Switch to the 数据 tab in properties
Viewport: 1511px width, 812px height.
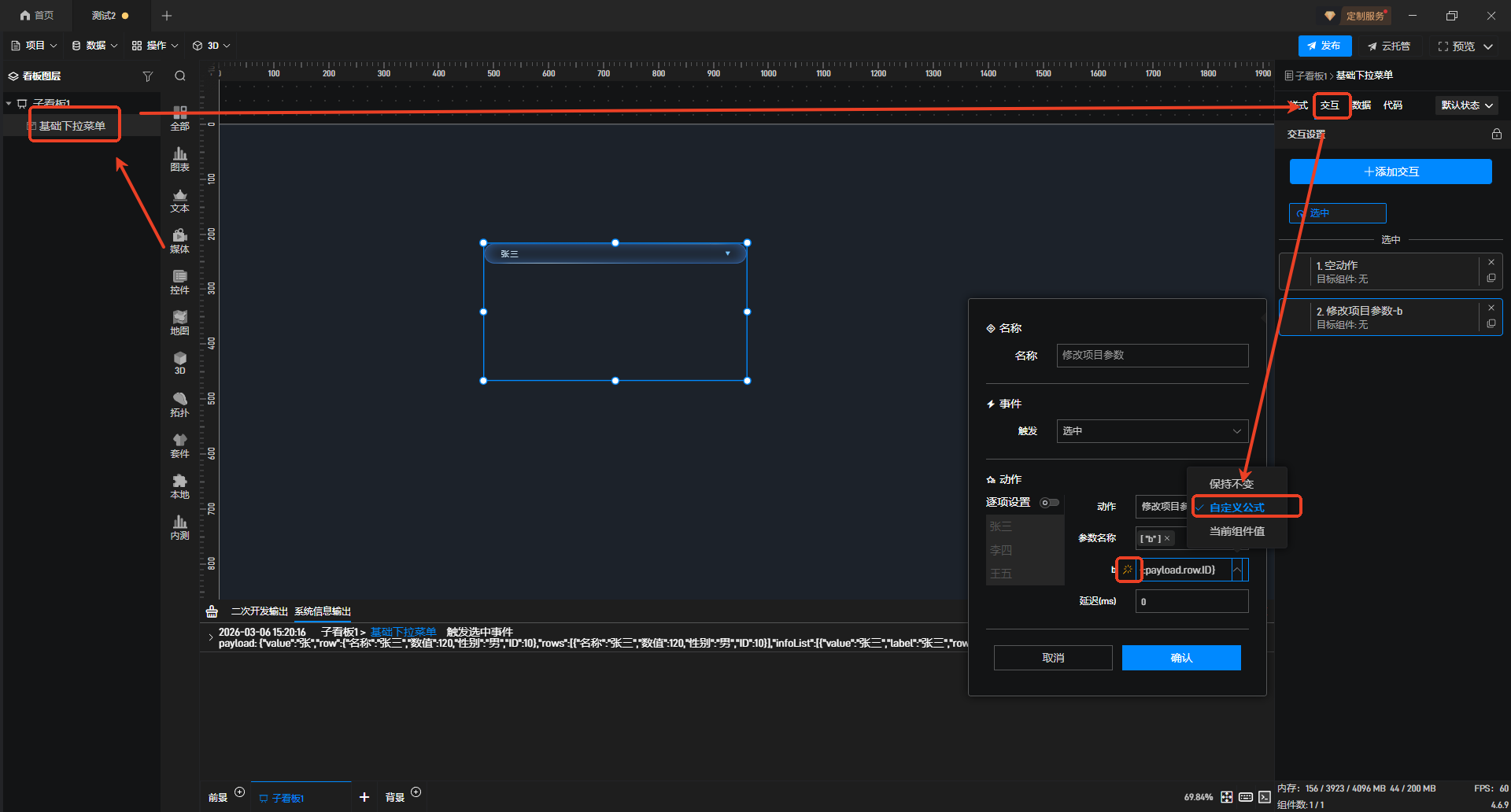click(x=1361, y=105)
